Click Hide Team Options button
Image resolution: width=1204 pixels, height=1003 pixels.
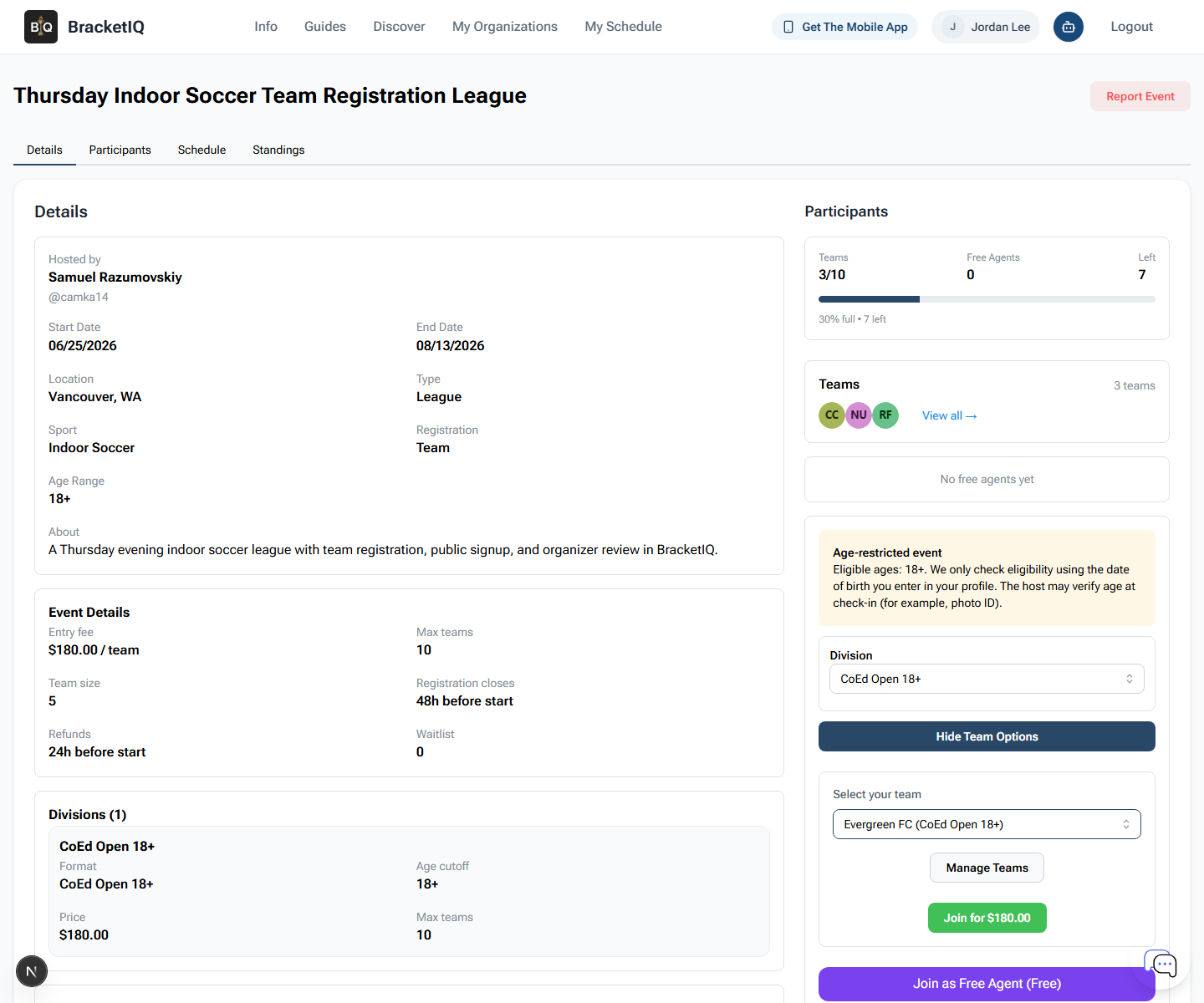987,736
